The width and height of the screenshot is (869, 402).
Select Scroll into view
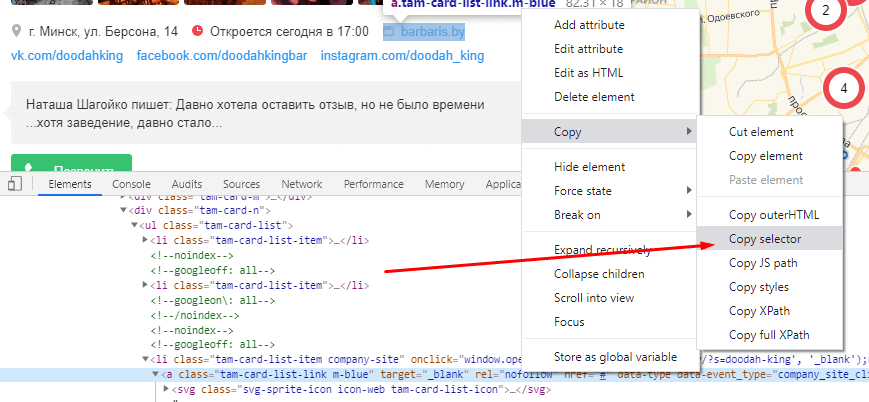(611, 298)
